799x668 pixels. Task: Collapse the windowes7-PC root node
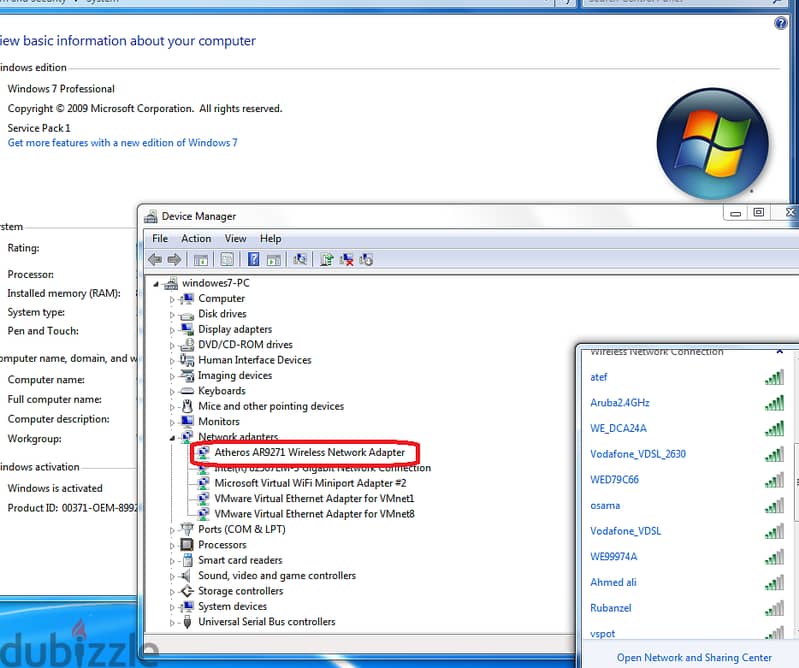click(156, 284)
